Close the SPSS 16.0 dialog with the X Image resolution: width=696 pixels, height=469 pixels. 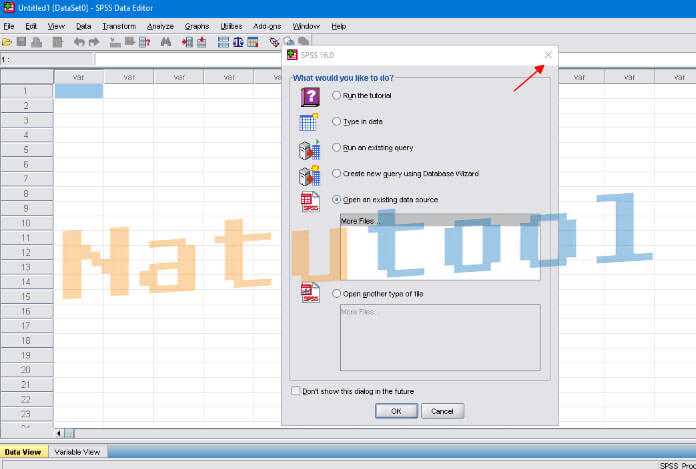click(x=548, y=55)
